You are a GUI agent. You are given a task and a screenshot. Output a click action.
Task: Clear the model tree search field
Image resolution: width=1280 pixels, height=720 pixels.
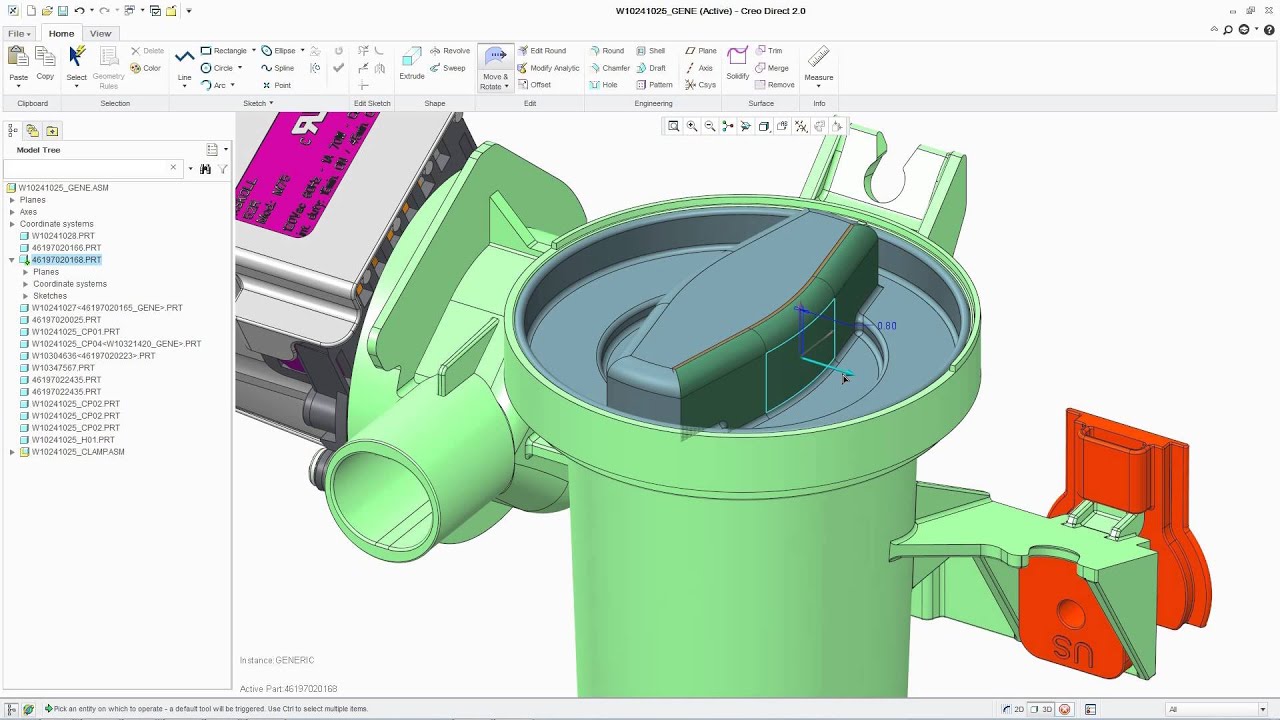click(x=173, y=168)
